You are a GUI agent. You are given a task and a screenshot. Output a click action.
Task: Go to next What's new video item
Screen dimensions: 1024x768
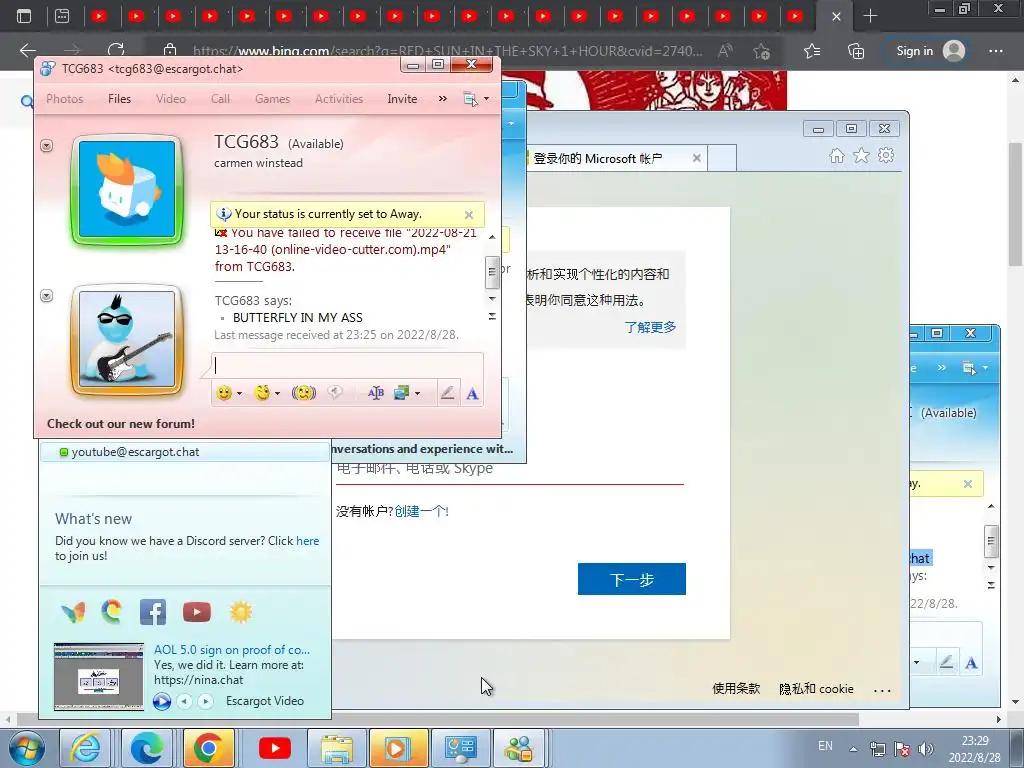coord(206,701)
